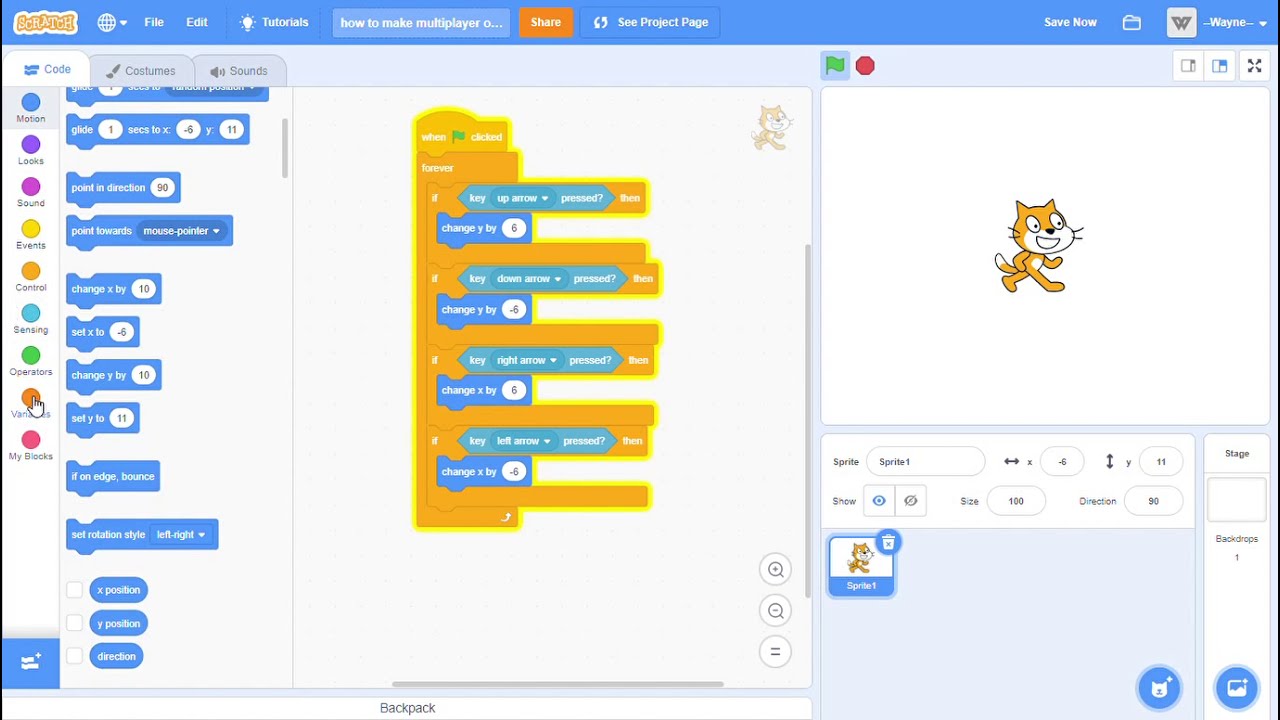This screenshot has height=720, width=1280.
Task: Check the y position reporter checkbox
Action: click(x=74, y=623)
